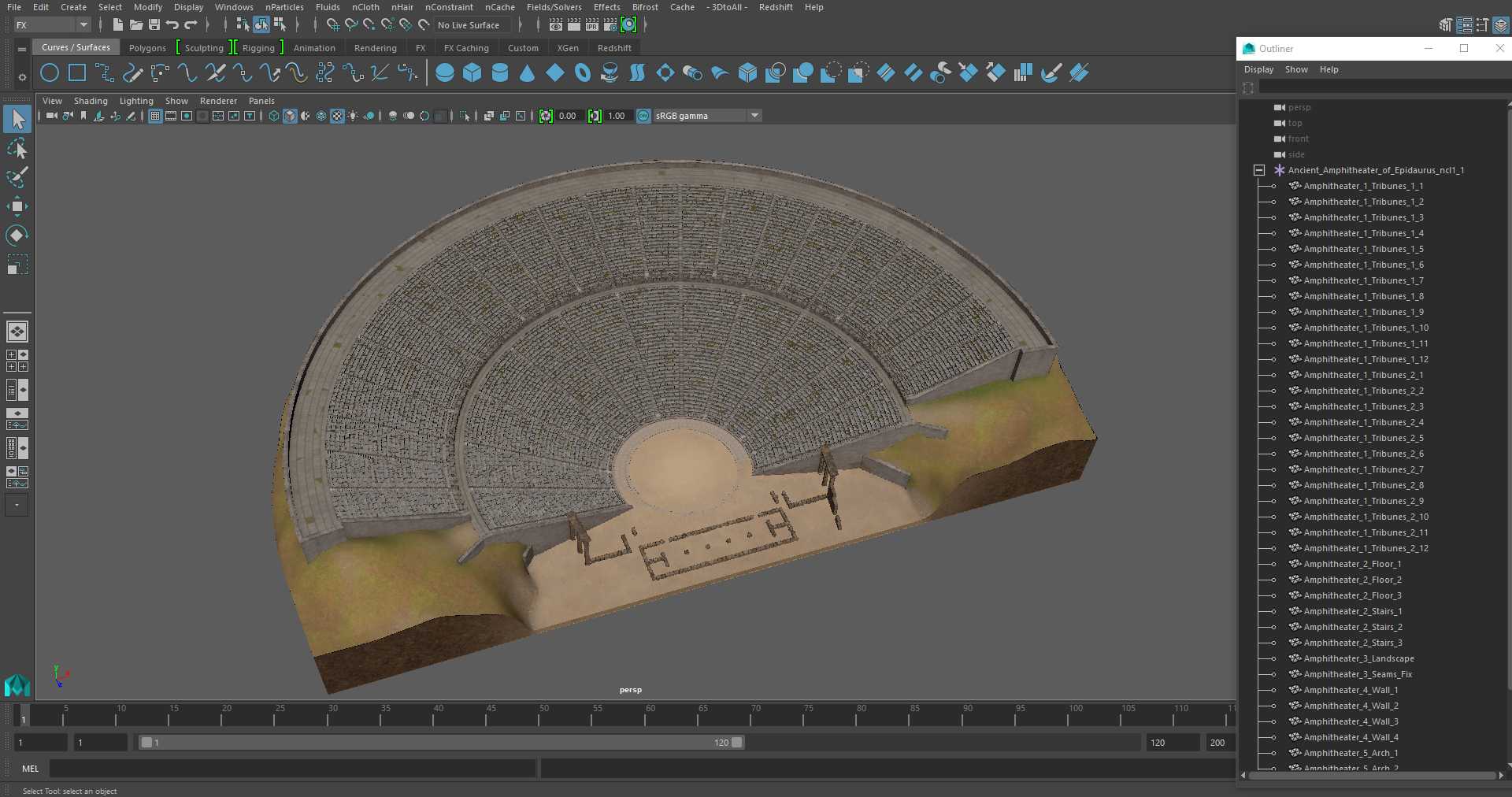Open the Polygons shelf tab
This screenshot has height=797, width=1512.
point(147,48)
